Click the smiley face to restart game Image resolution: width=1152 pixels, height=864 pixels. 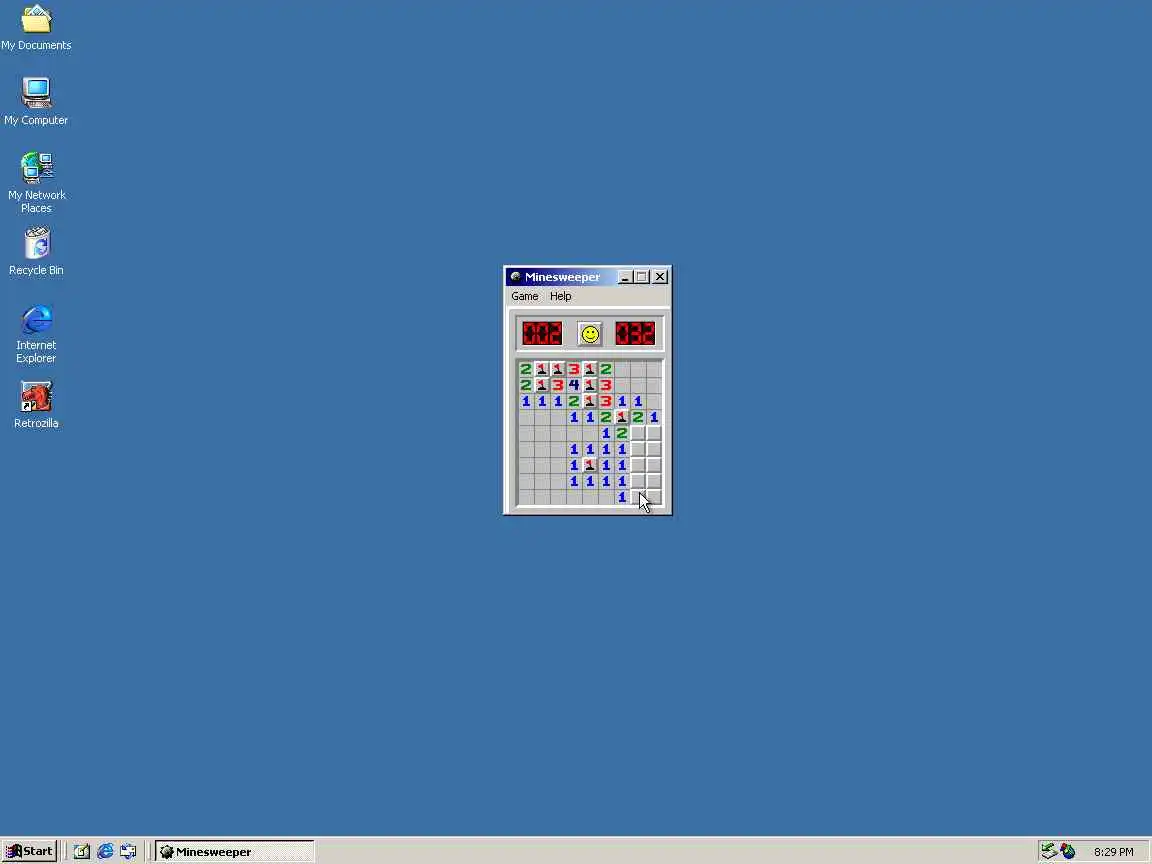pos(589,334)
